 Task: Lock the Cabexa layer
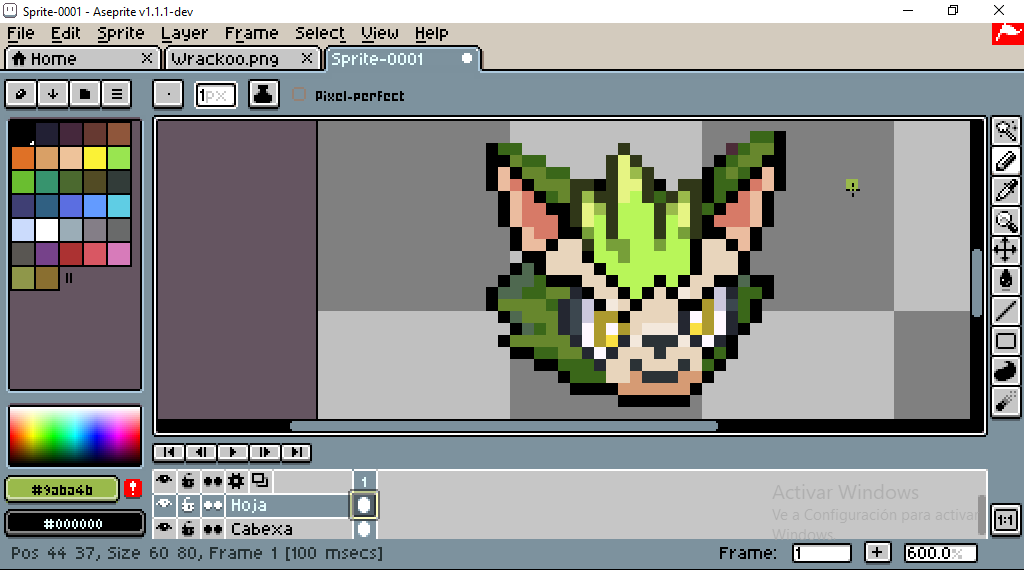point(188,528)
